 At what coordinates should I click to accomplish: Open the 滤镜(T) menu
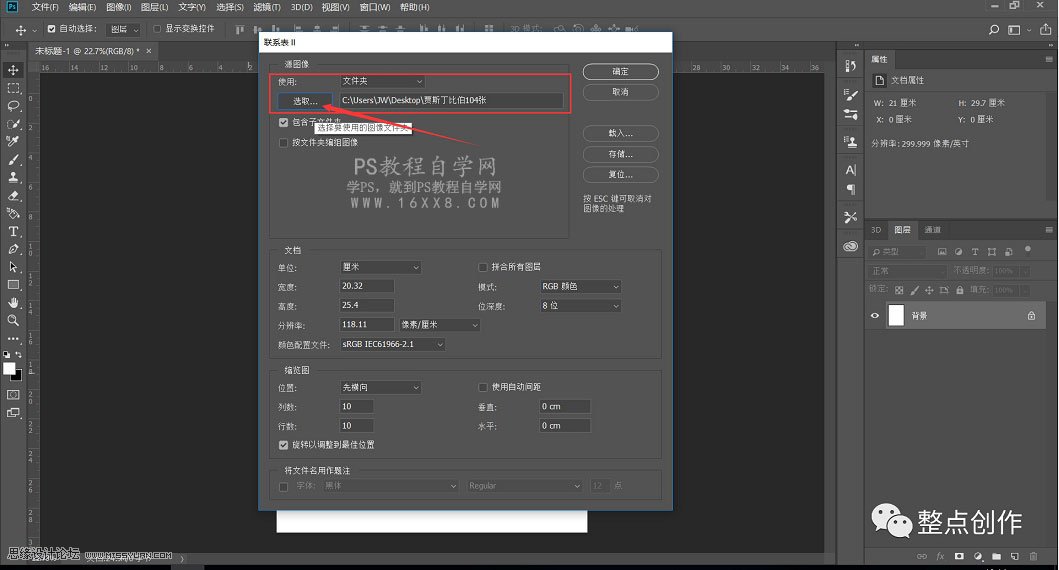coord(267,7)
